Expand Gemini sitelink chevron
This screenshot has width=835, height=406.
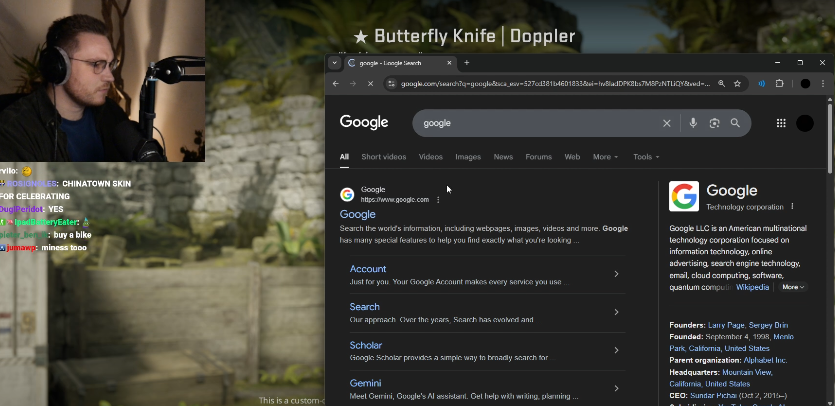click(616, 388)
